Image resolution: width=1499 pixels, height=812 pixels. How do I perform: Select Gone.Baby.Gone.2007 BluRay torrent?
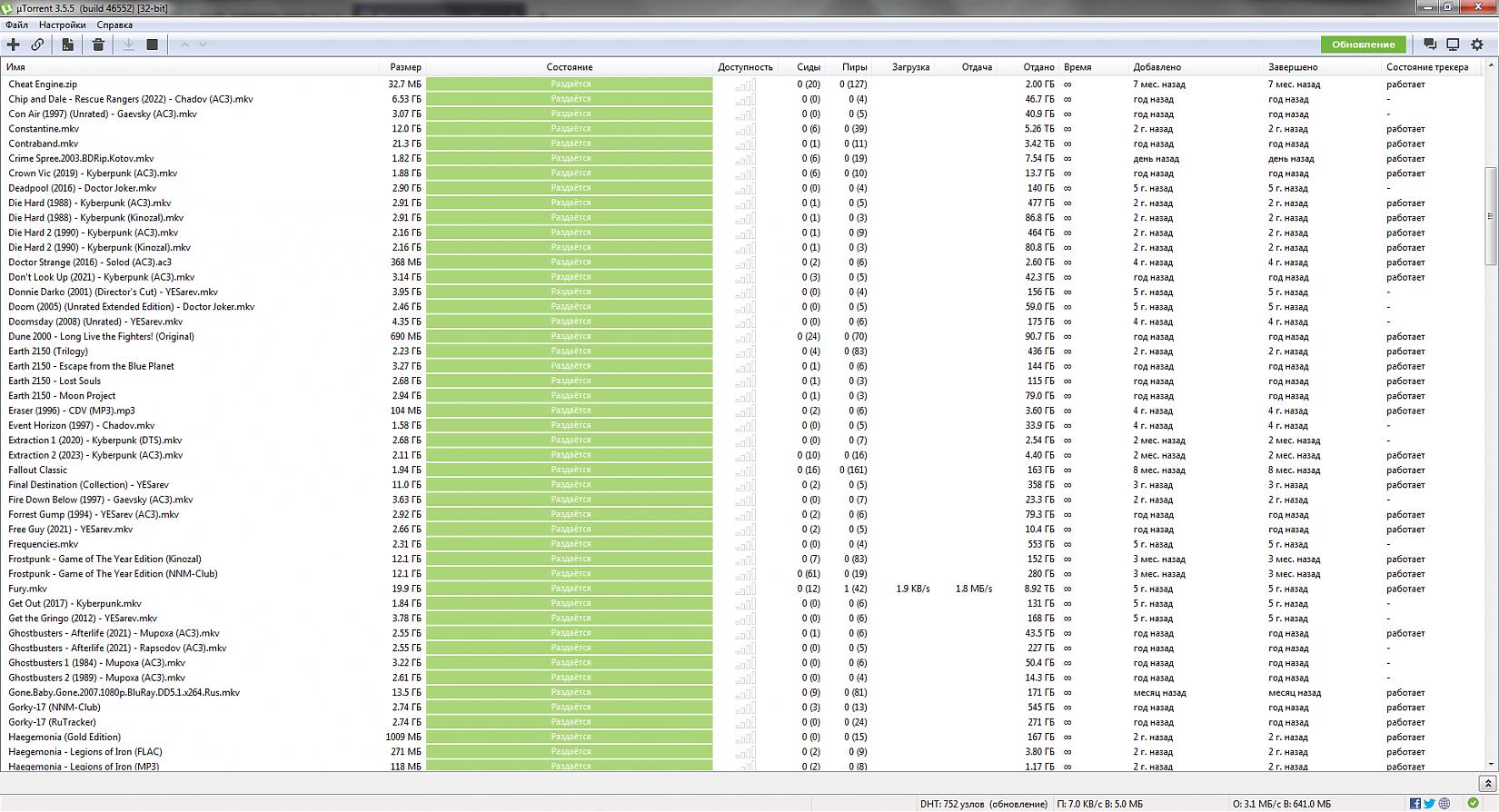(x=124, y=693)
